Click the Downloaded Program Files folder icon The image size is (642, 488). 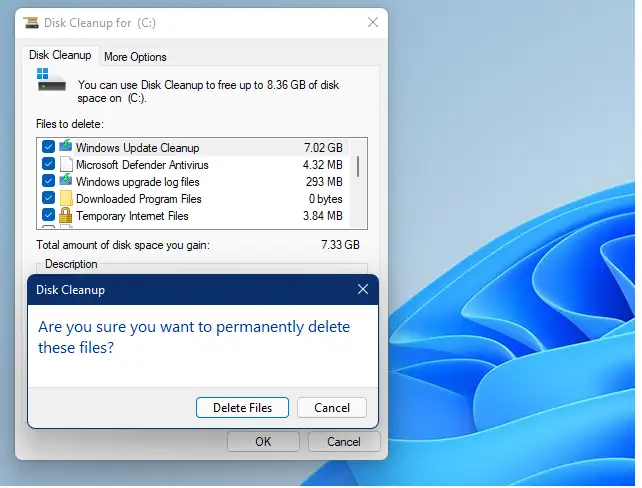(x=66, y=199)
